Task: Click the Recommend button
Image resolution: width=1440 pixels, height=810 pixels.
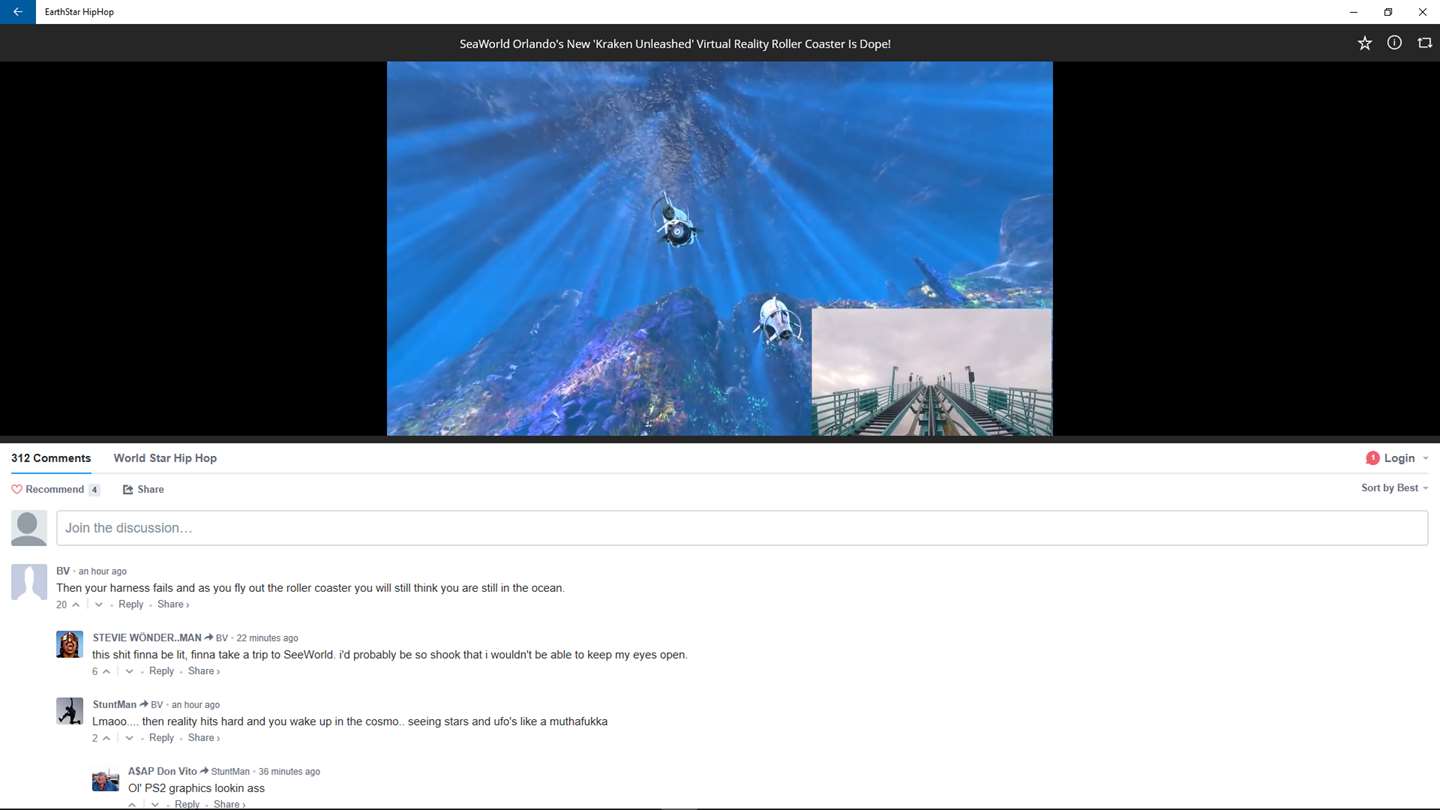Action: 55,489
